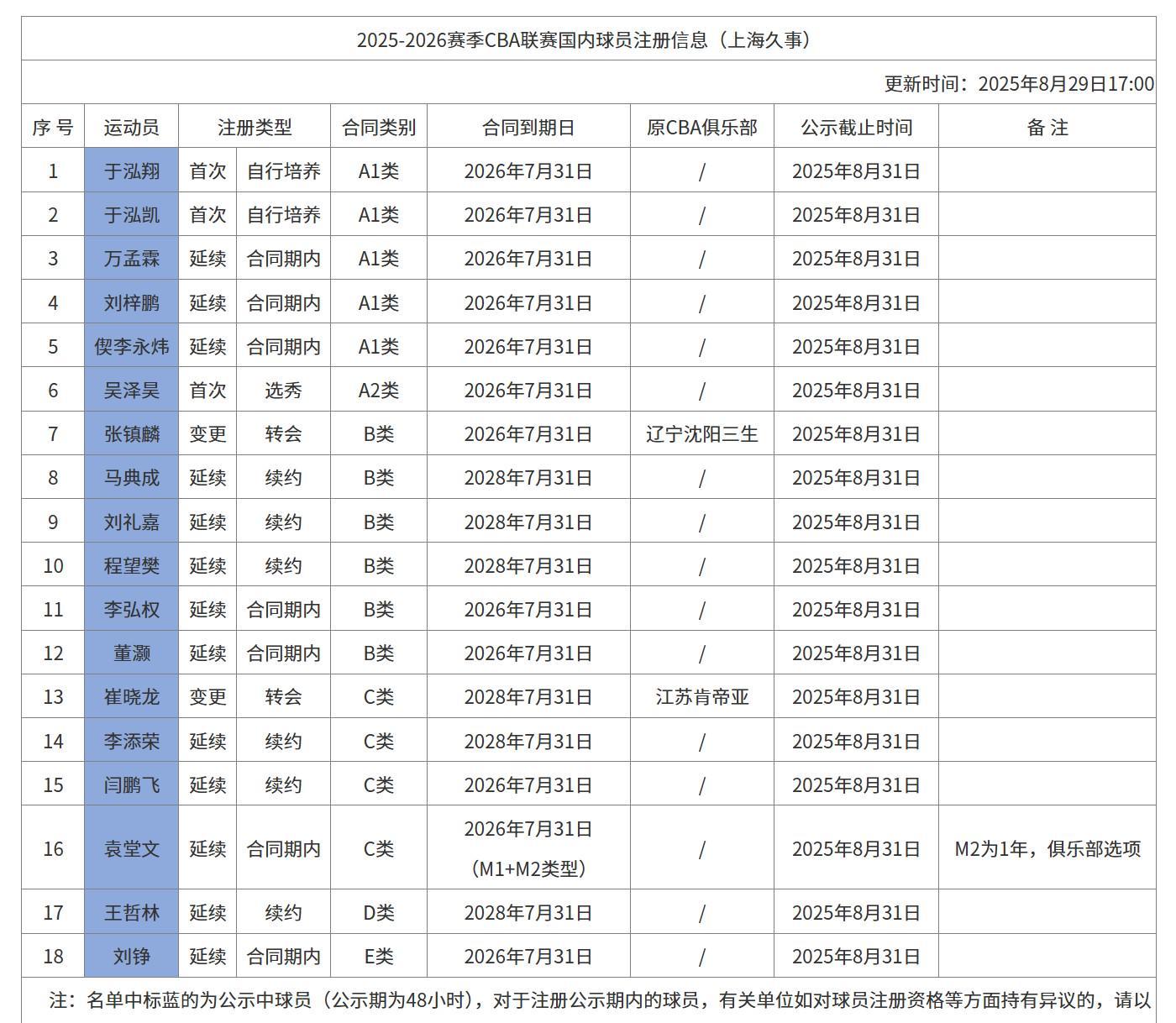This screenshot has width=1176, height=1023.
Task: Select the 合同到期日 header
Action: (528, 126)
